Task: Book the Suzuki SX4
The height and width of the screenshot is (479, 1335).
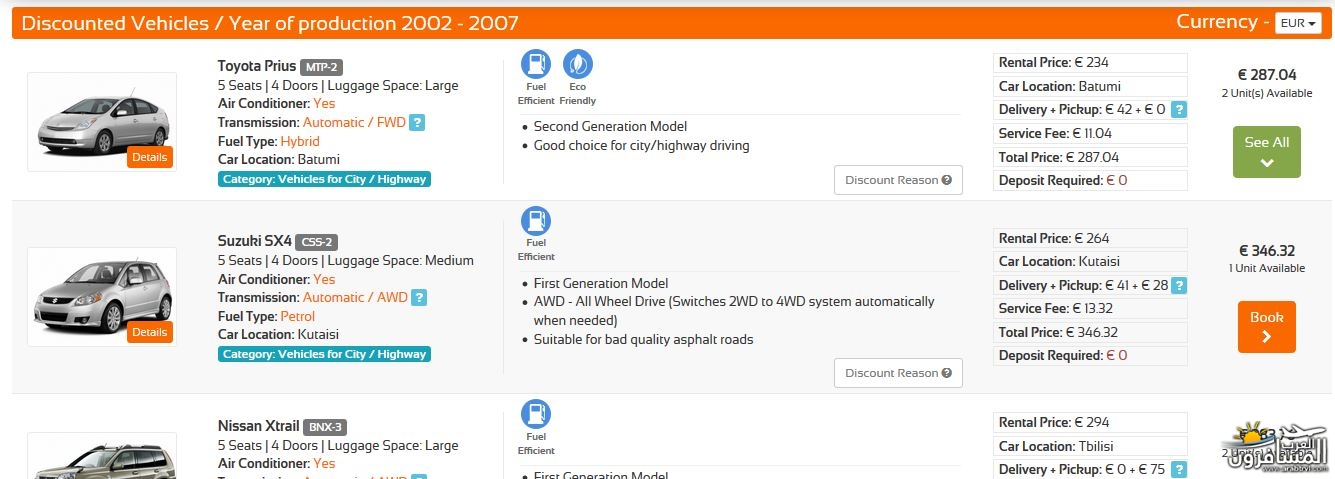Action: tap(1266, 327)
